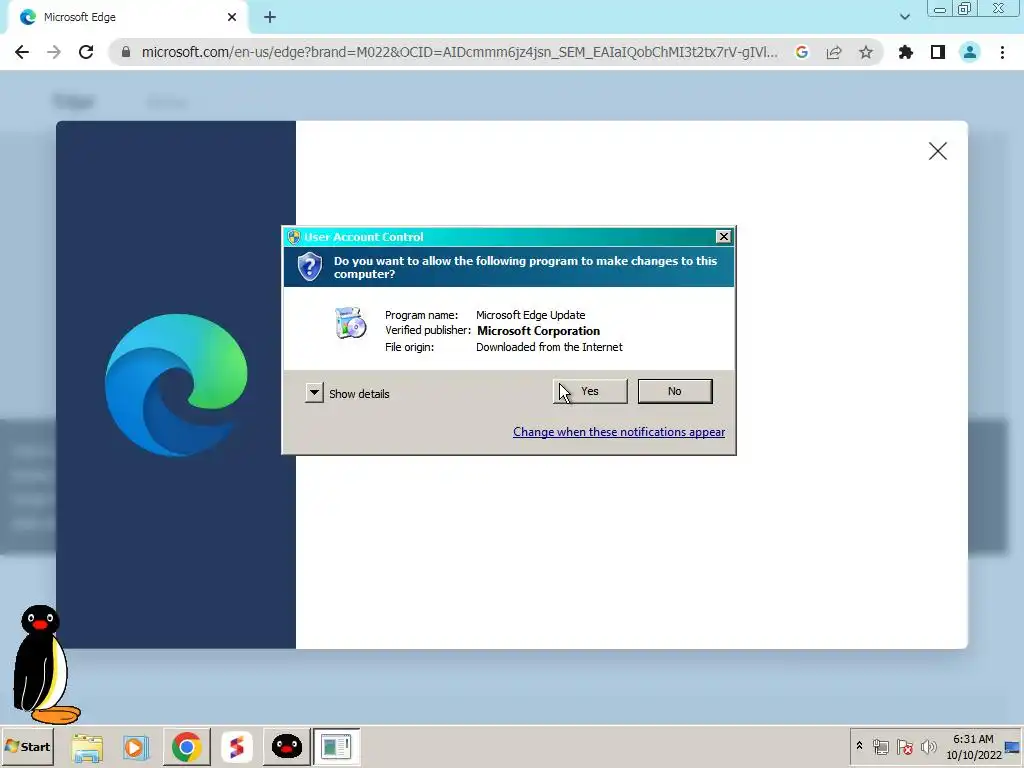Screen dimensions: 1024x768
Task: Close the Microsoft Edge tab
Action: (232, 18)
